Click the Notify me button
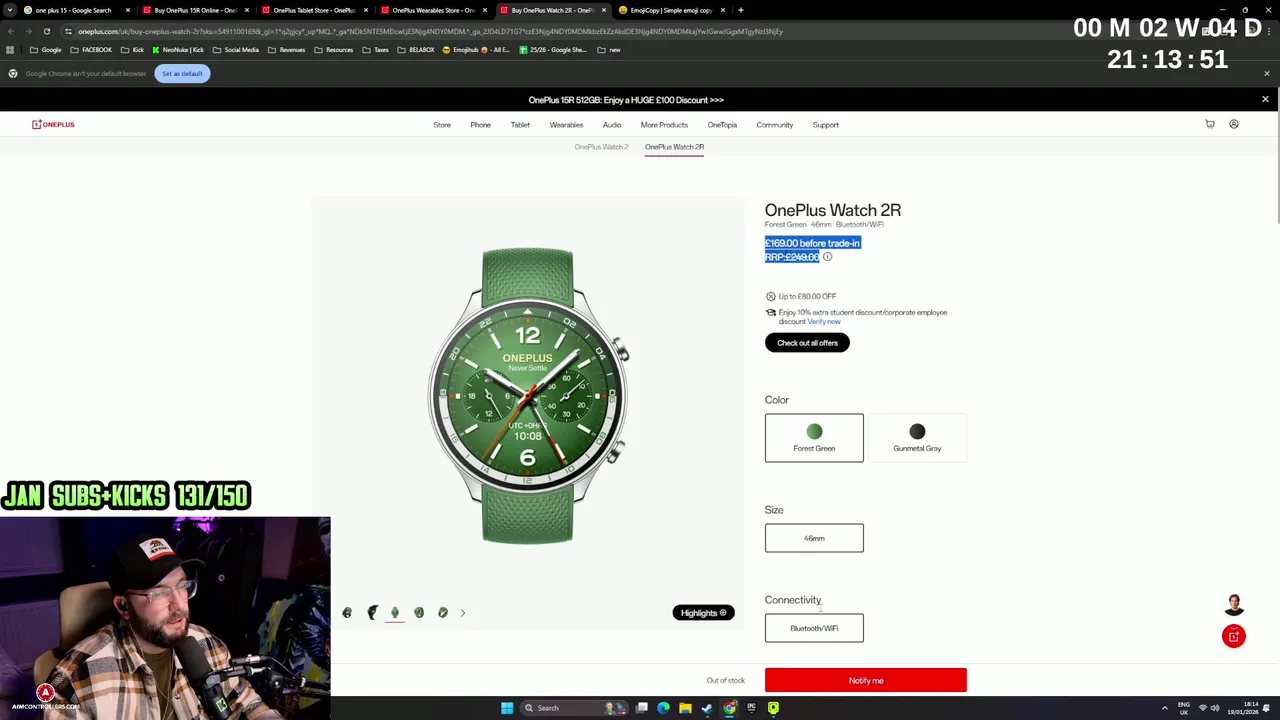This screenshot has width=1280, height=720. click(x=866, y=680)
